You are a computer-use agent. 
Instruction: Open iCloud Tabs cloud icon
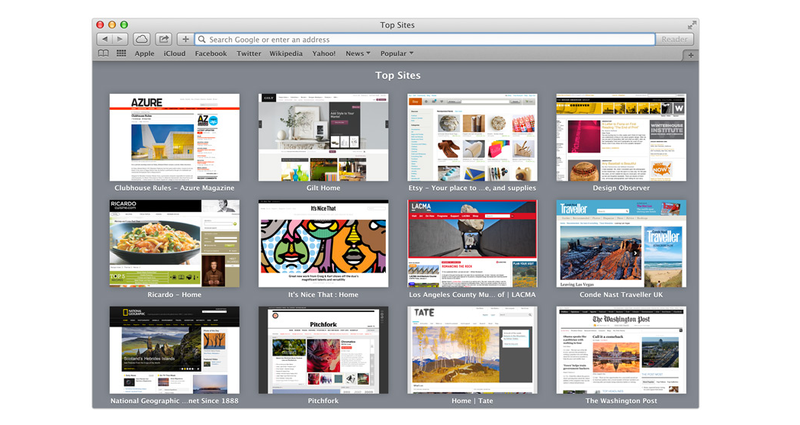pos(142,39)
